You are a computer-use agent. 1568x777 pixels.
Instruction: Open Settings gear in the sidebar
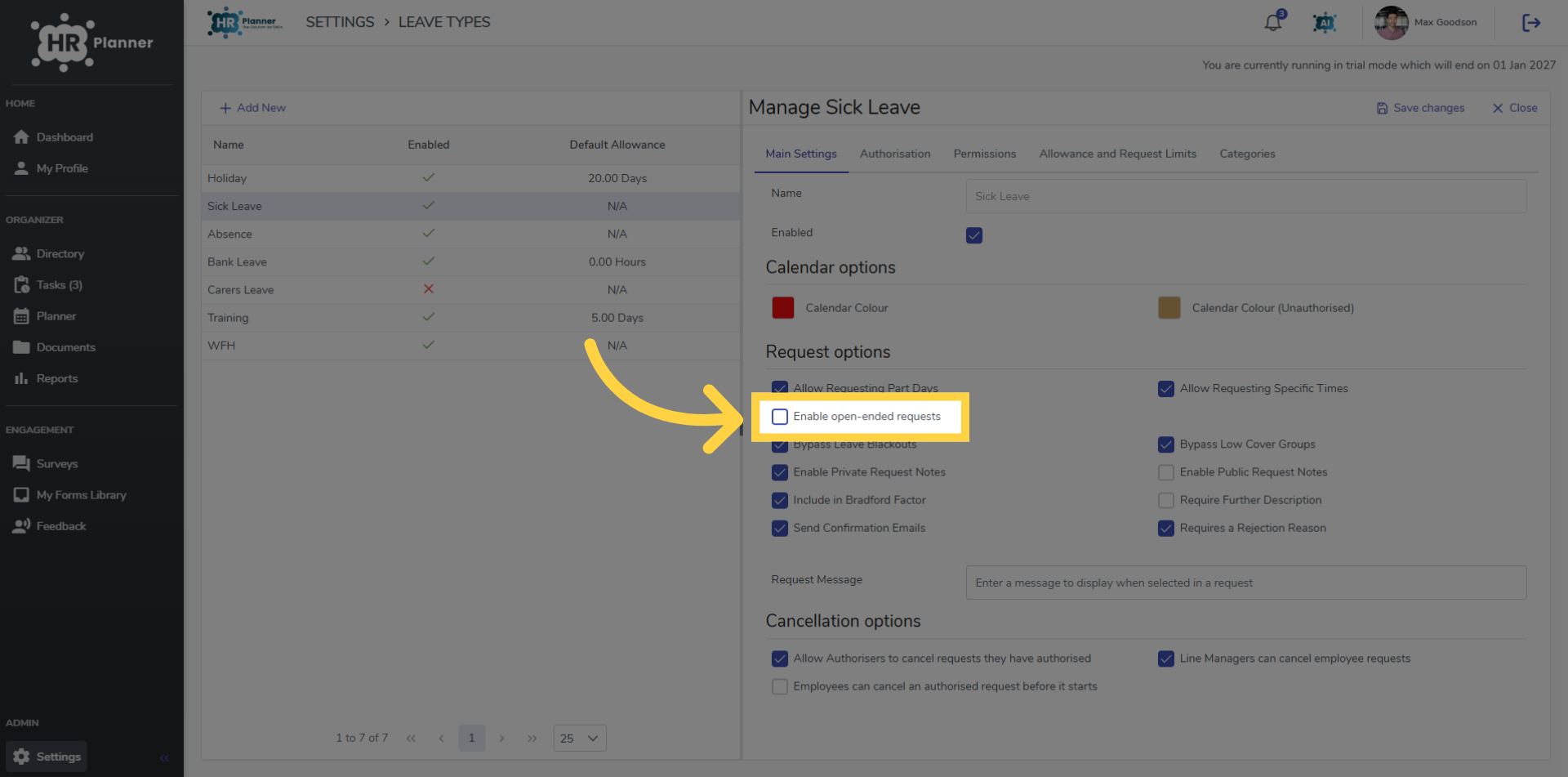coord(47,757)
